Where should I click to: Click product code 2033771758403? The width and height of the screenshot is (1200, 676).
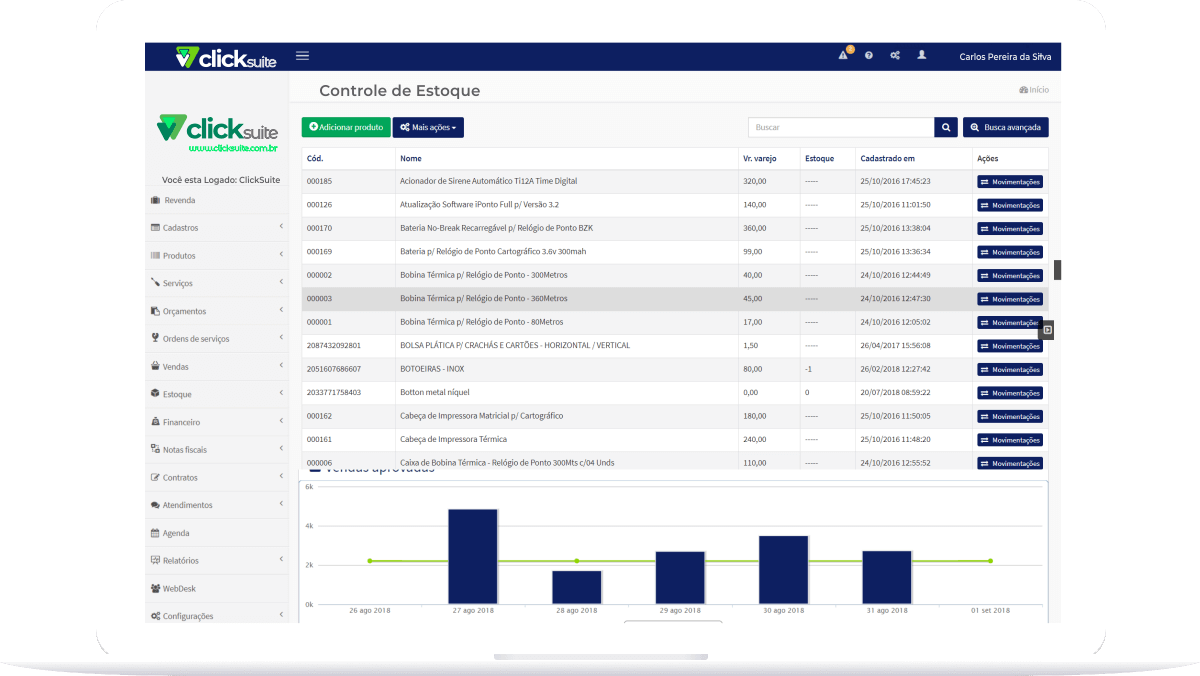coord(334,392)
